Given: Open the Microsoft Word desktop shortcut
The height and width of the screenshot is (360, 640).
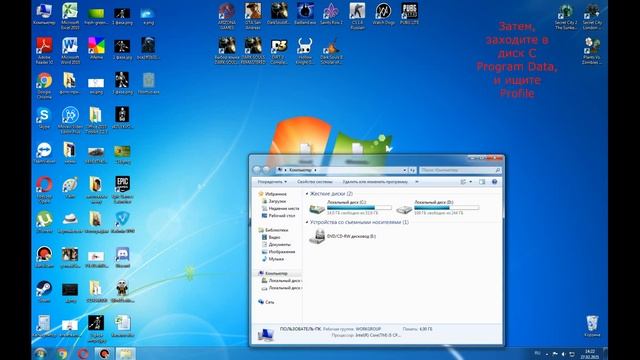Looking at the screenshot, I should pyautogui.click(x=70, y=50).
